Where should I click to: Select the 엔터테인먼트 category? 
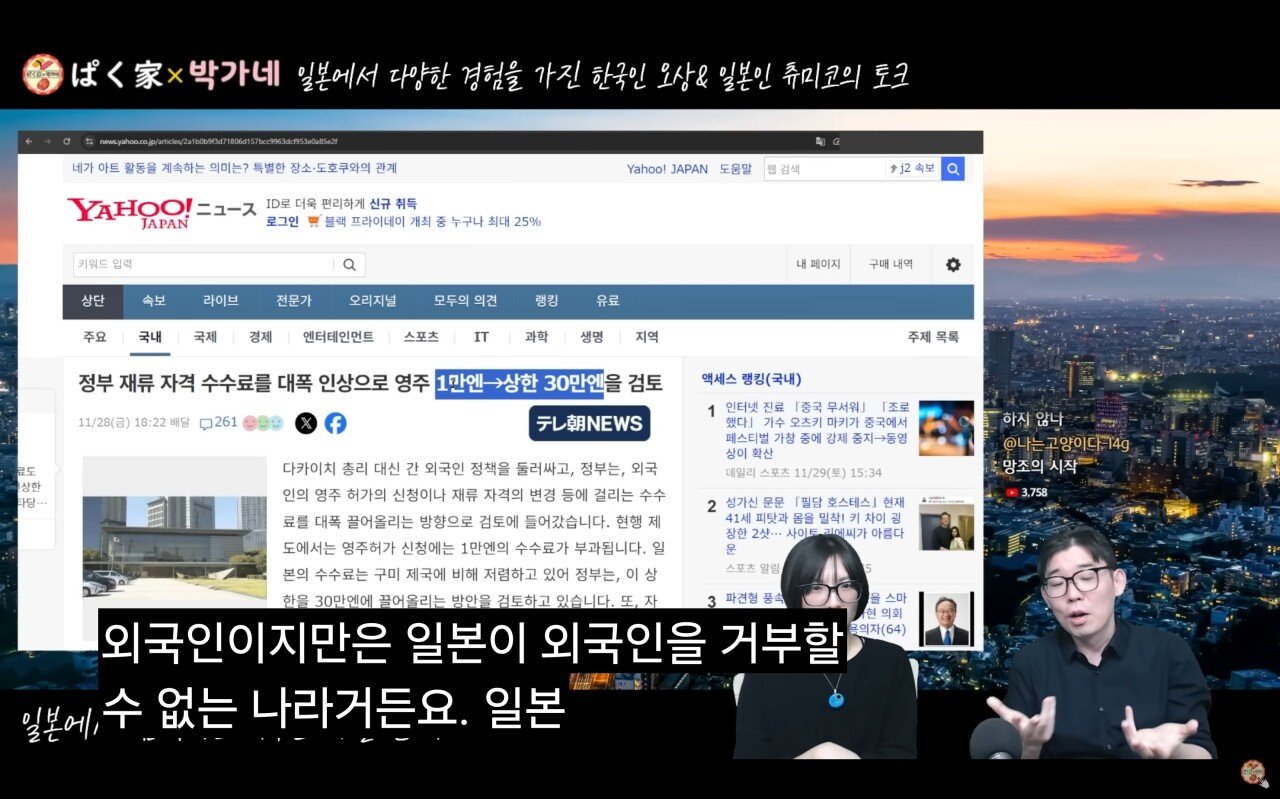(x=338, y=337)
